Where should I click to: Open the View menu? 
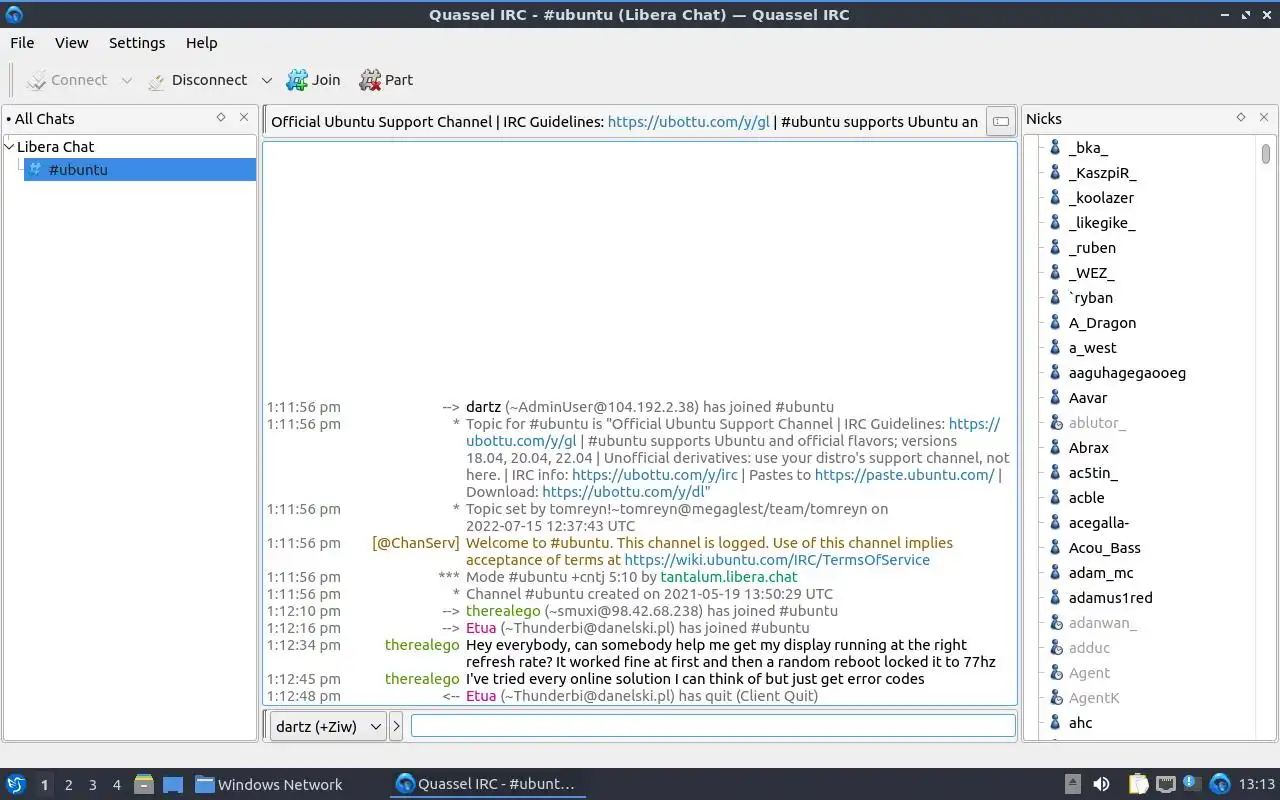72,43
